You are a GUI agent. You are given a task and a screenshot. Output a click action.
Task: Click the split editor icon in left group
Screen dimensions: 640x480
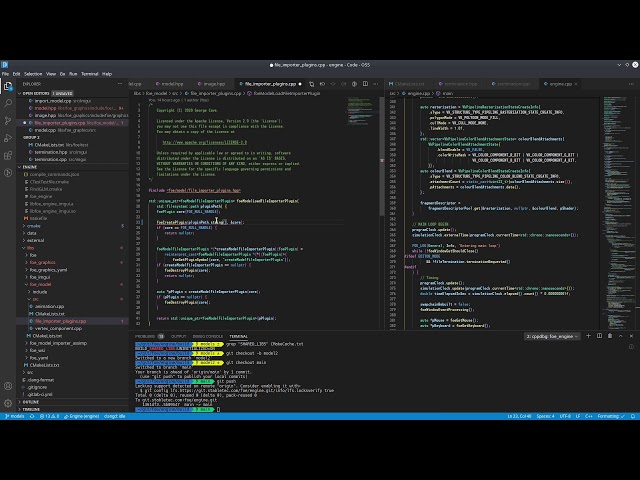365,84
